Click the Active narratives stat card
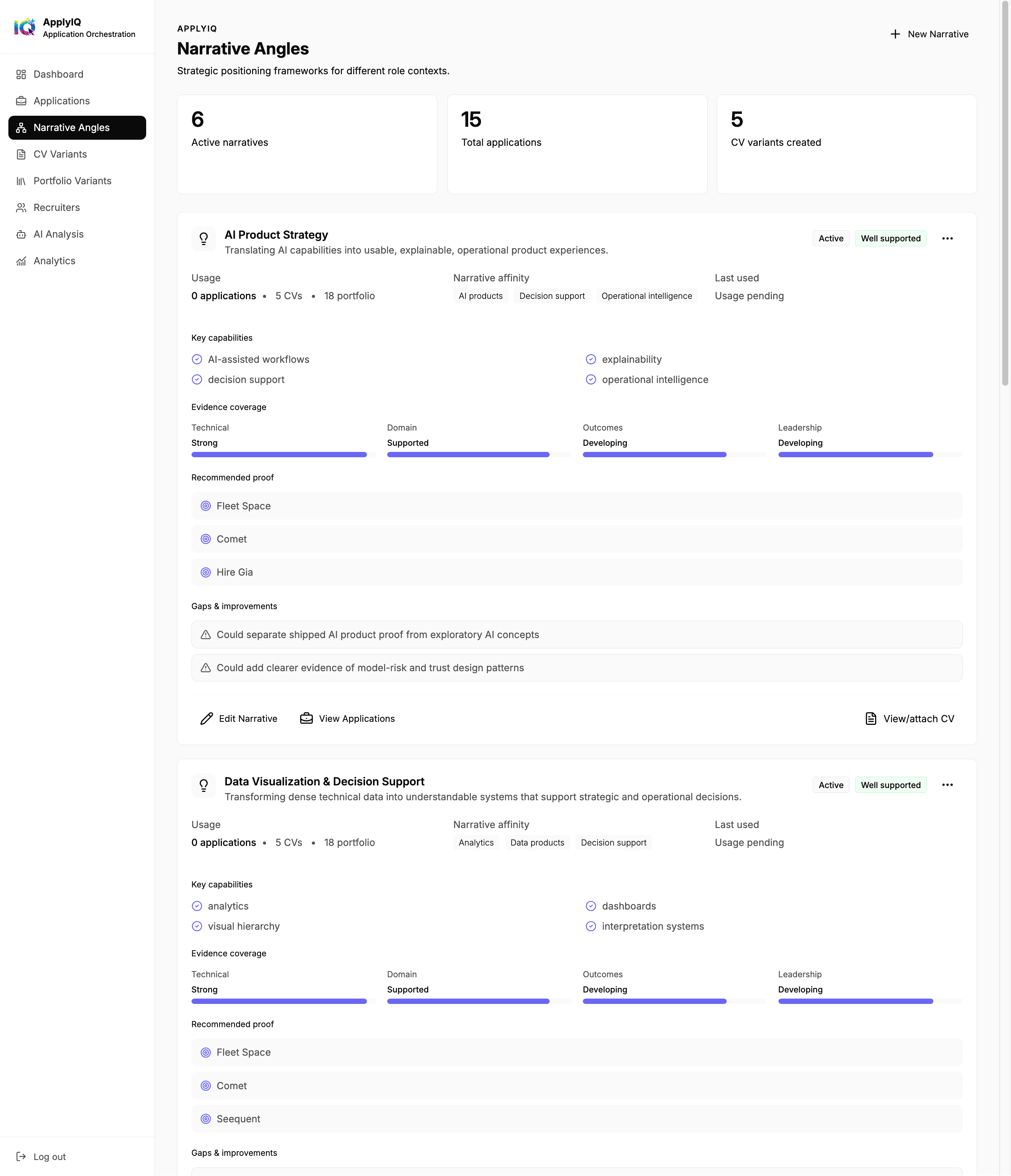 point(307,144)
